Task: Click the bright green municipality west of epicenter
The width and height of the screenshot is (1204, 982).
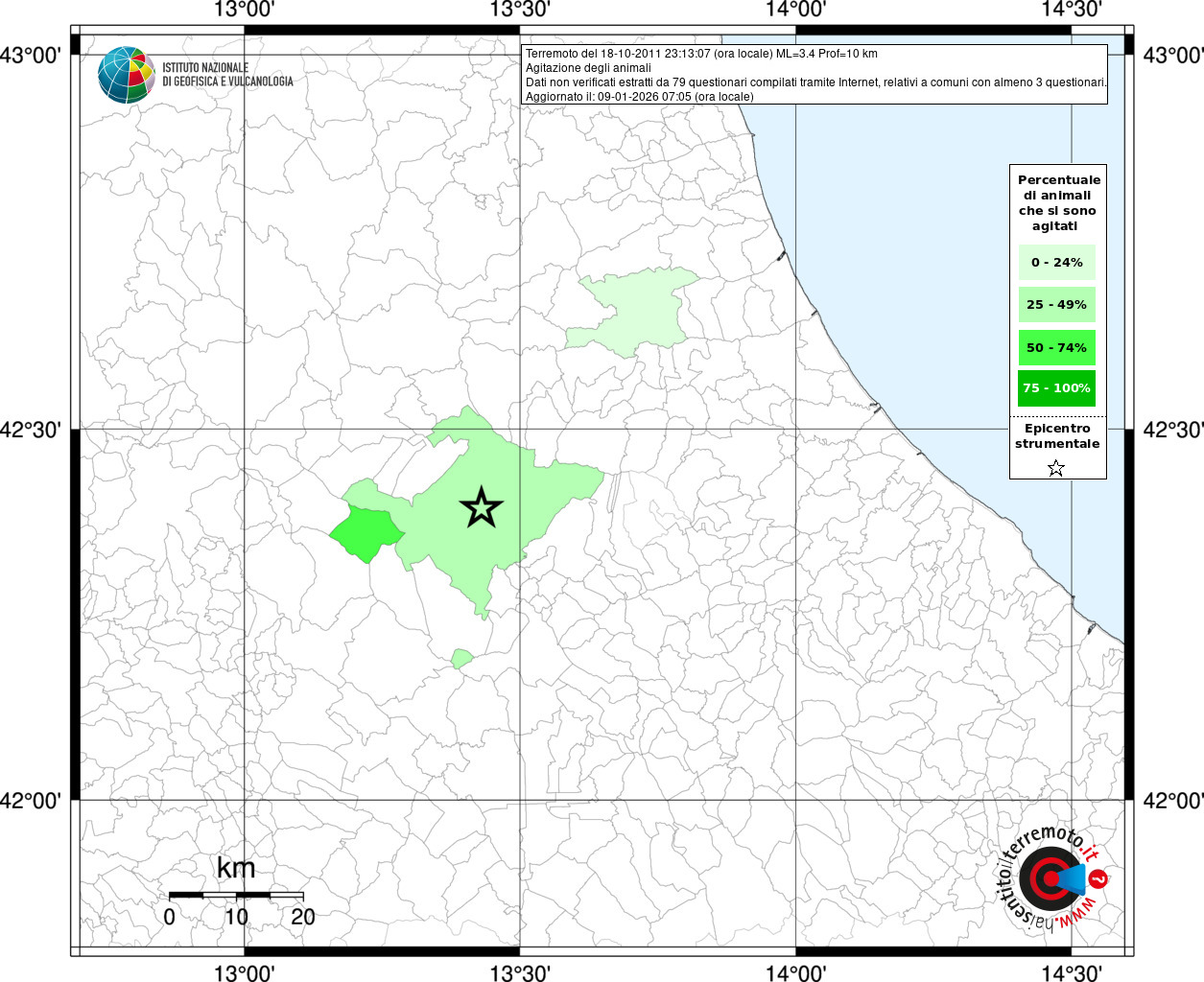Action: tap(366, 534)
